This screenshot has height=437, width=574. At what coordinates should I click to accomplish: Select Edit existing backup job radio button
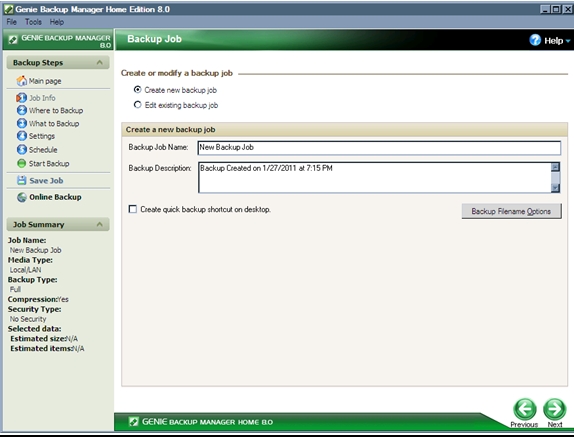click(137, 105)
